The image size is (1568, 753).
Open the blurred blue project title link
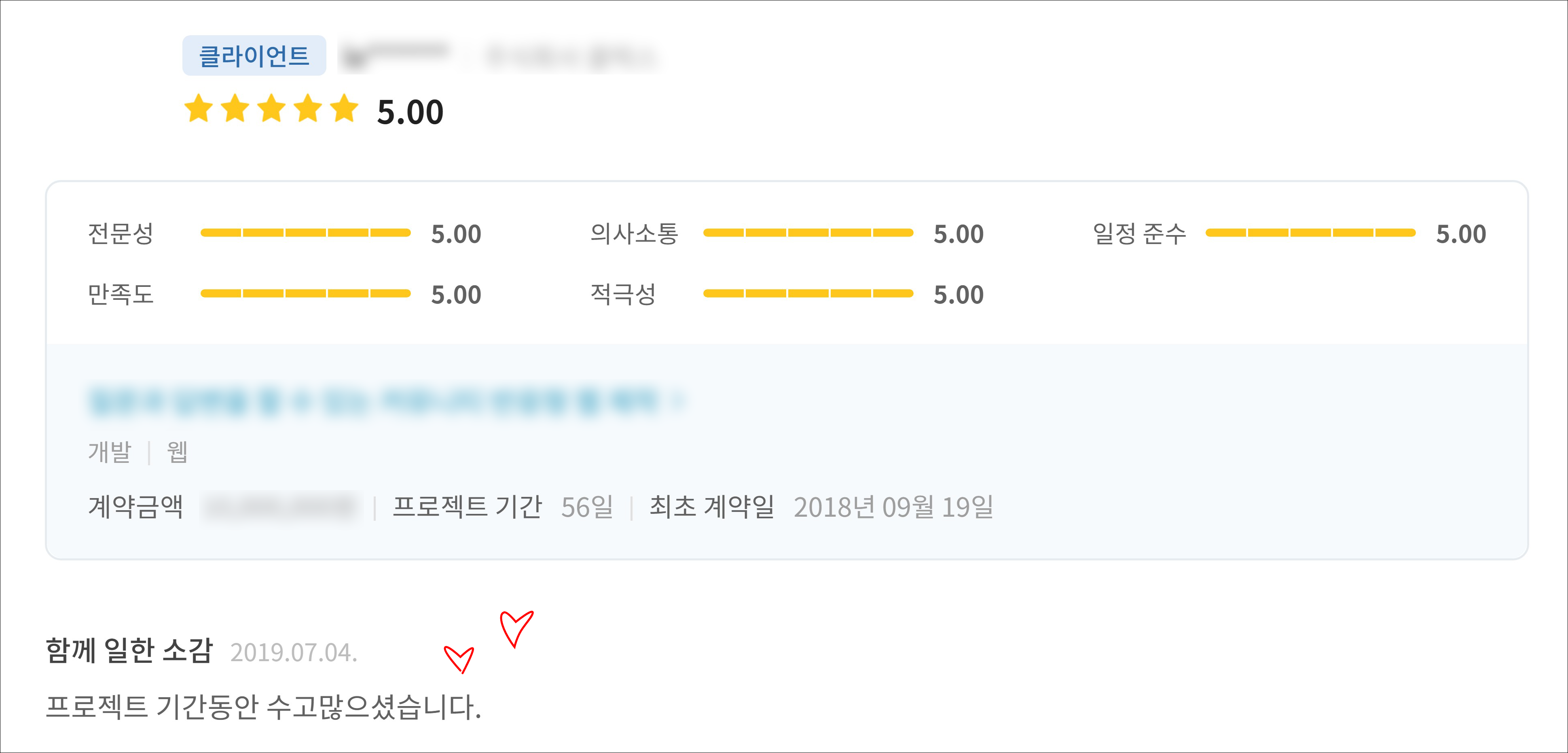click(383, 402)
